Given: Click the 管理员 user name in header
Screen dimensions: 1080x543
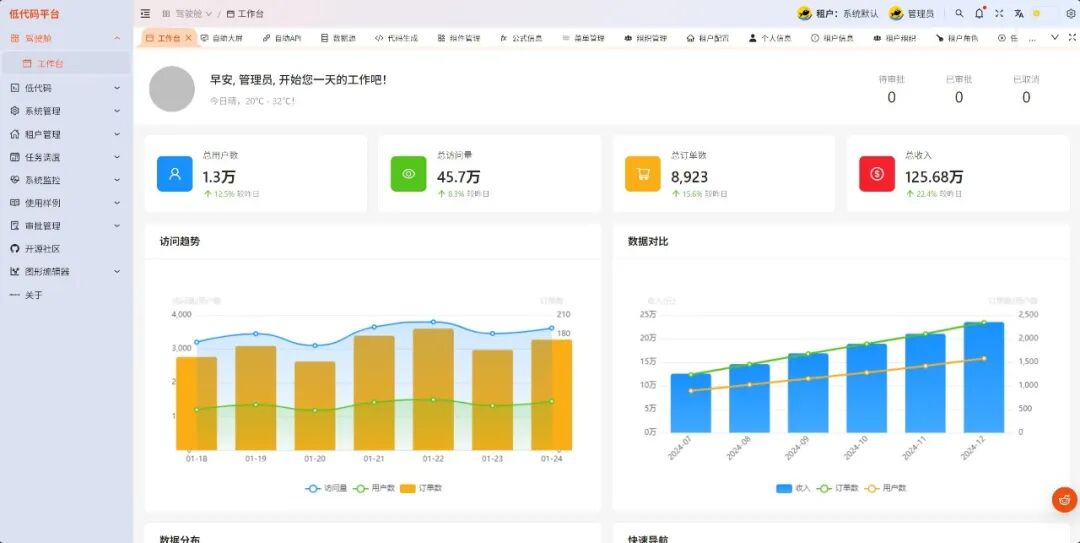Looking at the screenshot, I should pos(921,14).
